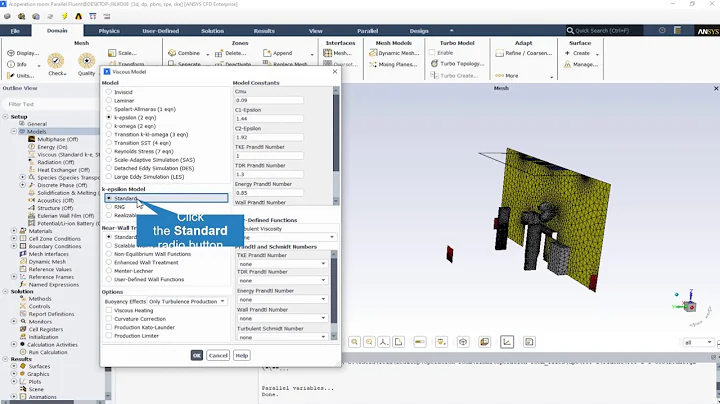Click the ruler icon in the viewport toolbar
The image size is (720, 404).
click(x=420, y=342)
